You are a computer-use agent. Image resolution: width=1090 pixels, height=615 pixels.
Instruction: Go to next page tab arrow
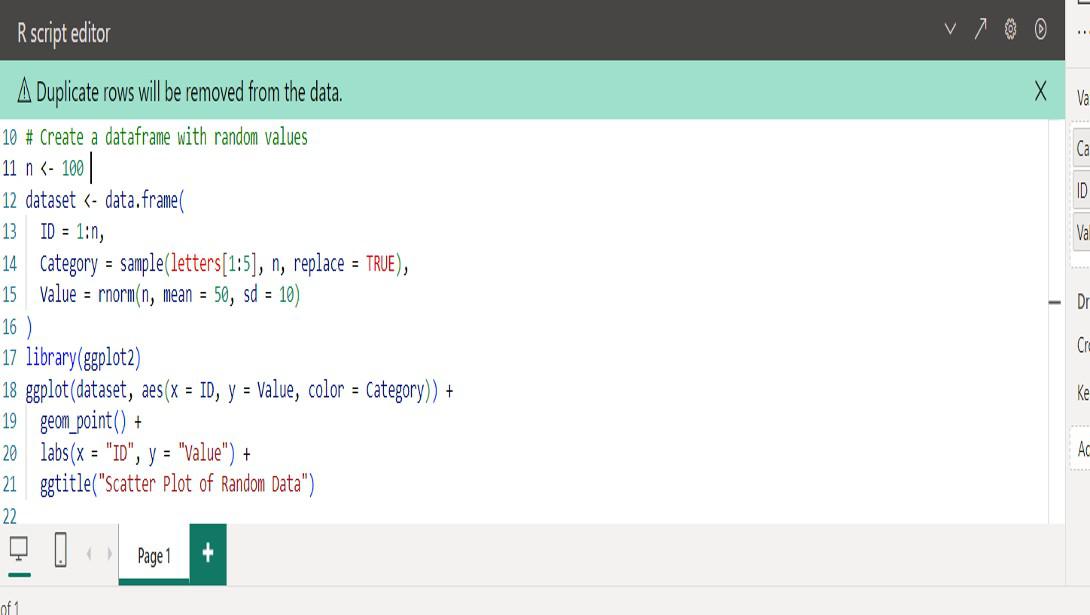(x=109, y=554)
